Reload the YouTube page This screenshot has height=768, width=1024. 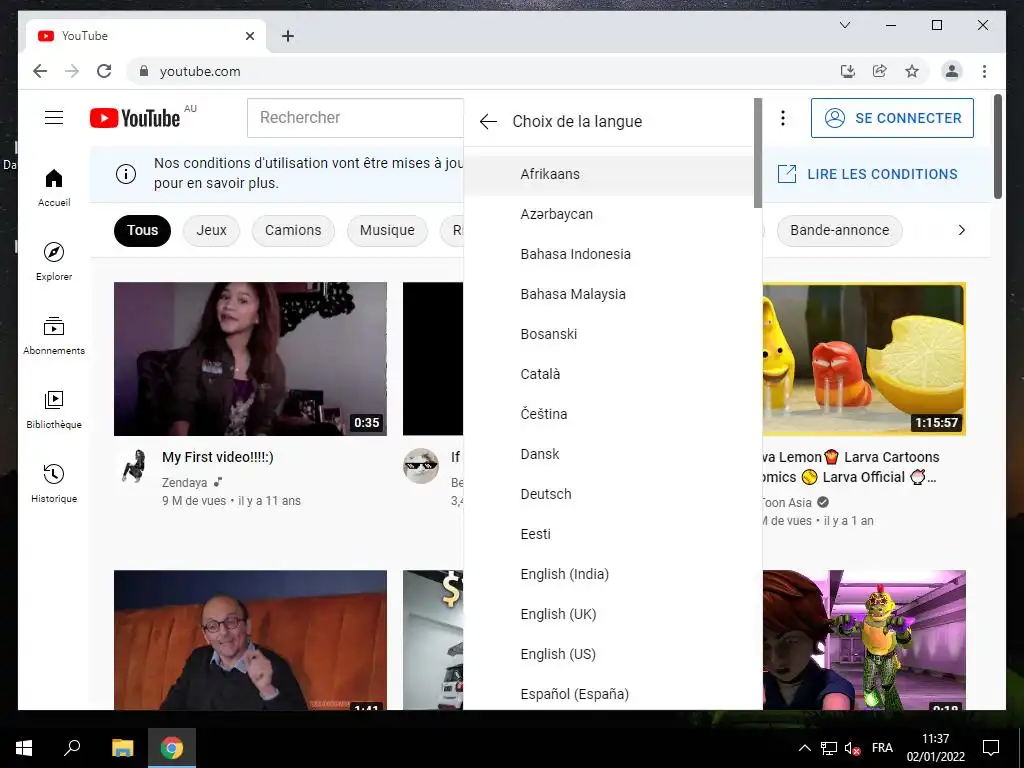point(104,71)
